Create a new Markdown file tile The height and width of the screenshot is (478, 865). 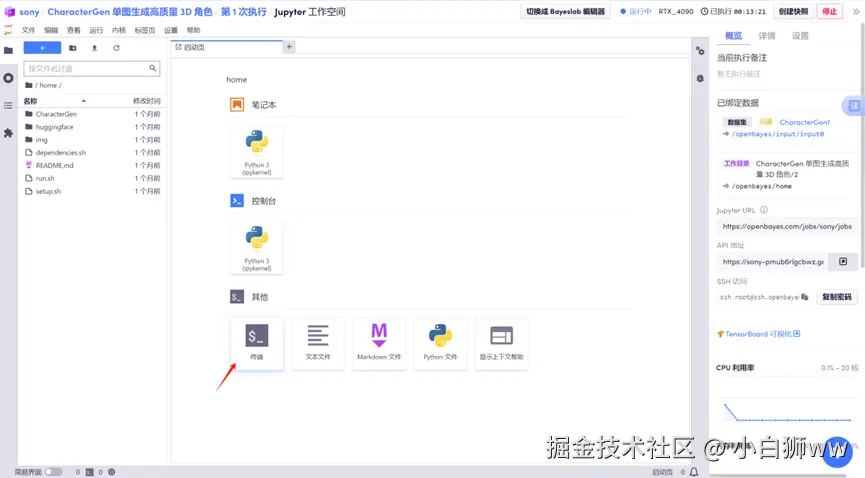(x=379, y=343)
